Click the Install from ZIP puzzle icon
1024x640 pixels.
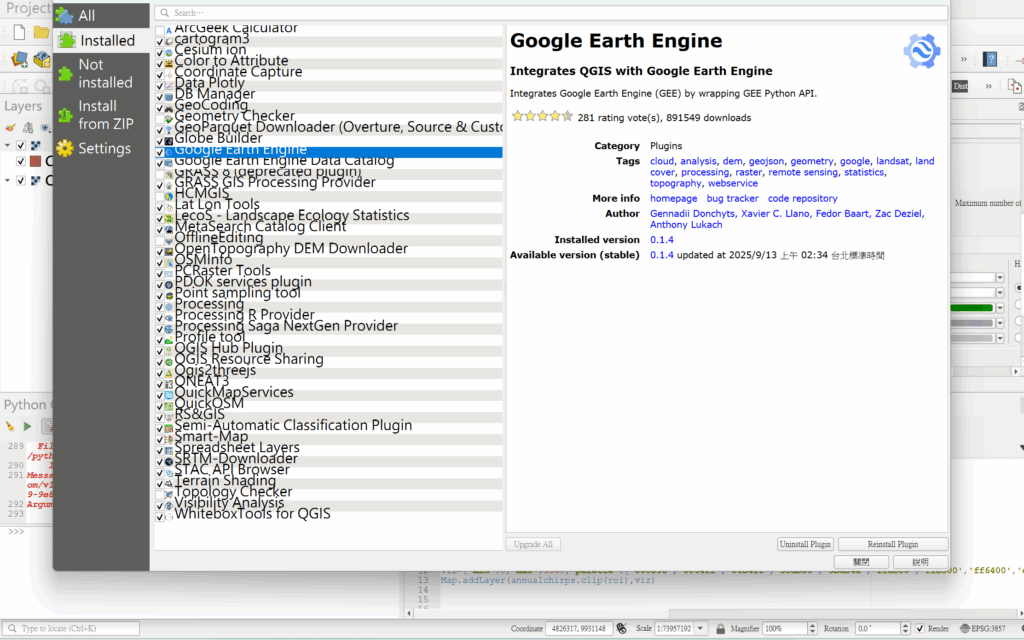click(x=65, y=114)
